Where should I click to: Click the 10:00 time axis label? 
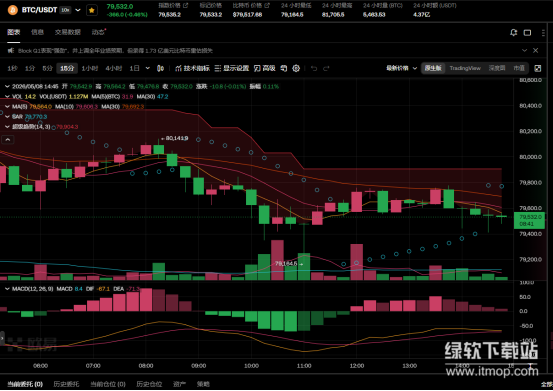pos(251,366)
